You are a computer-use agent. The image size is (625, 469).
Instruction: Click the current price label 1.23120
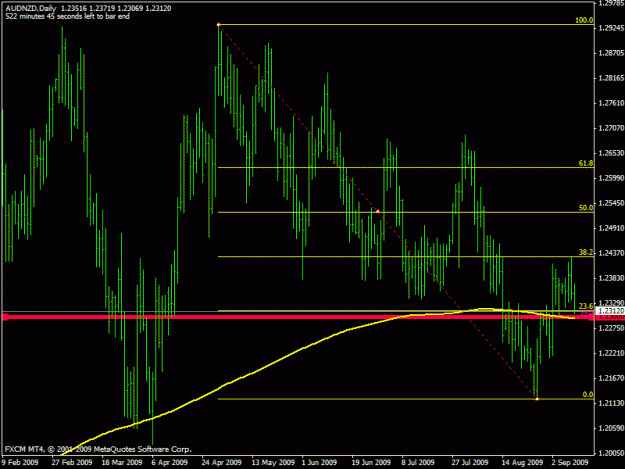610,311
